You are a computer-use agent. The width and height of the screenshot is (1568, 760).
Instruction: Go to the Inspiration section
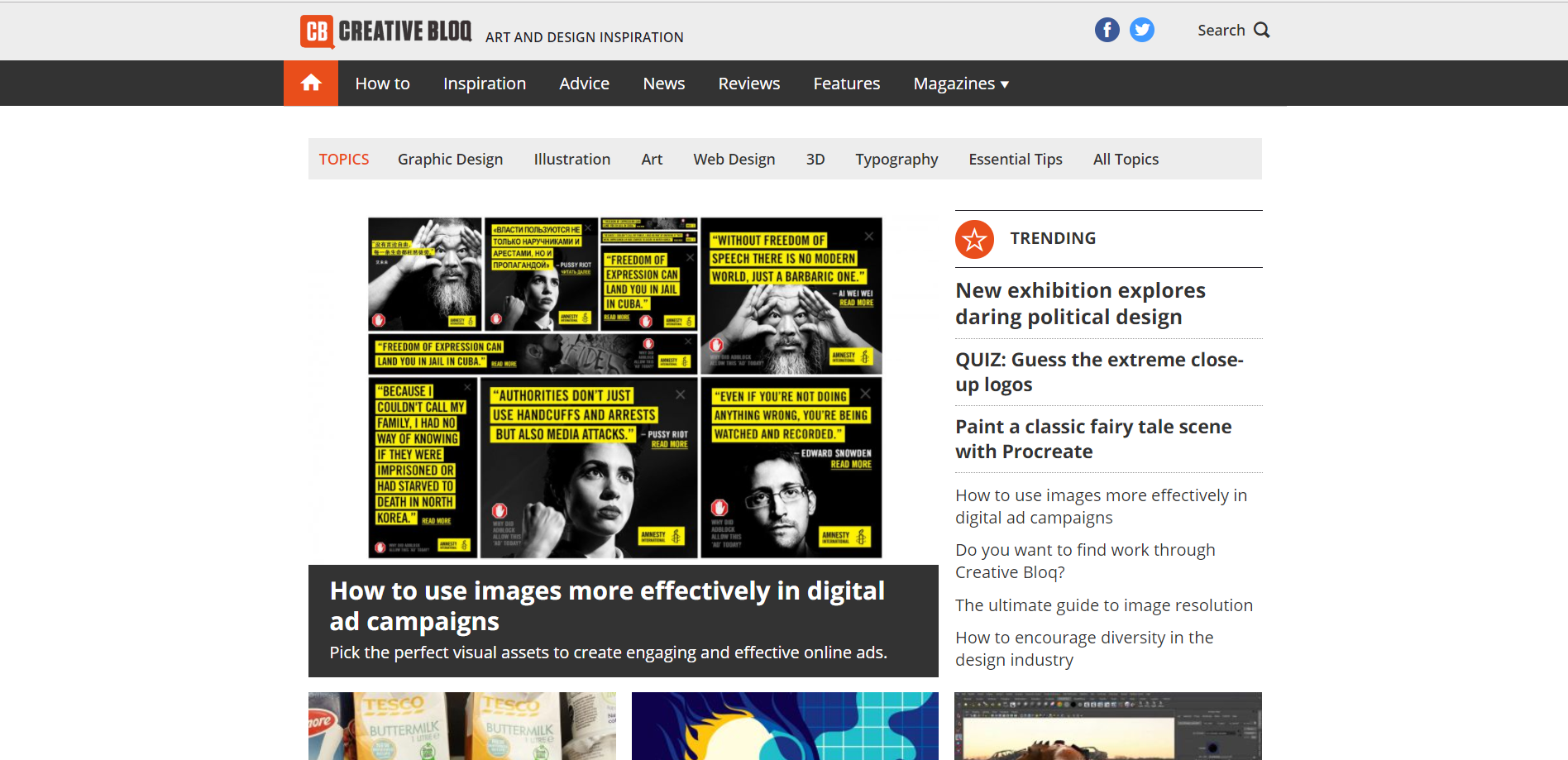484,84
